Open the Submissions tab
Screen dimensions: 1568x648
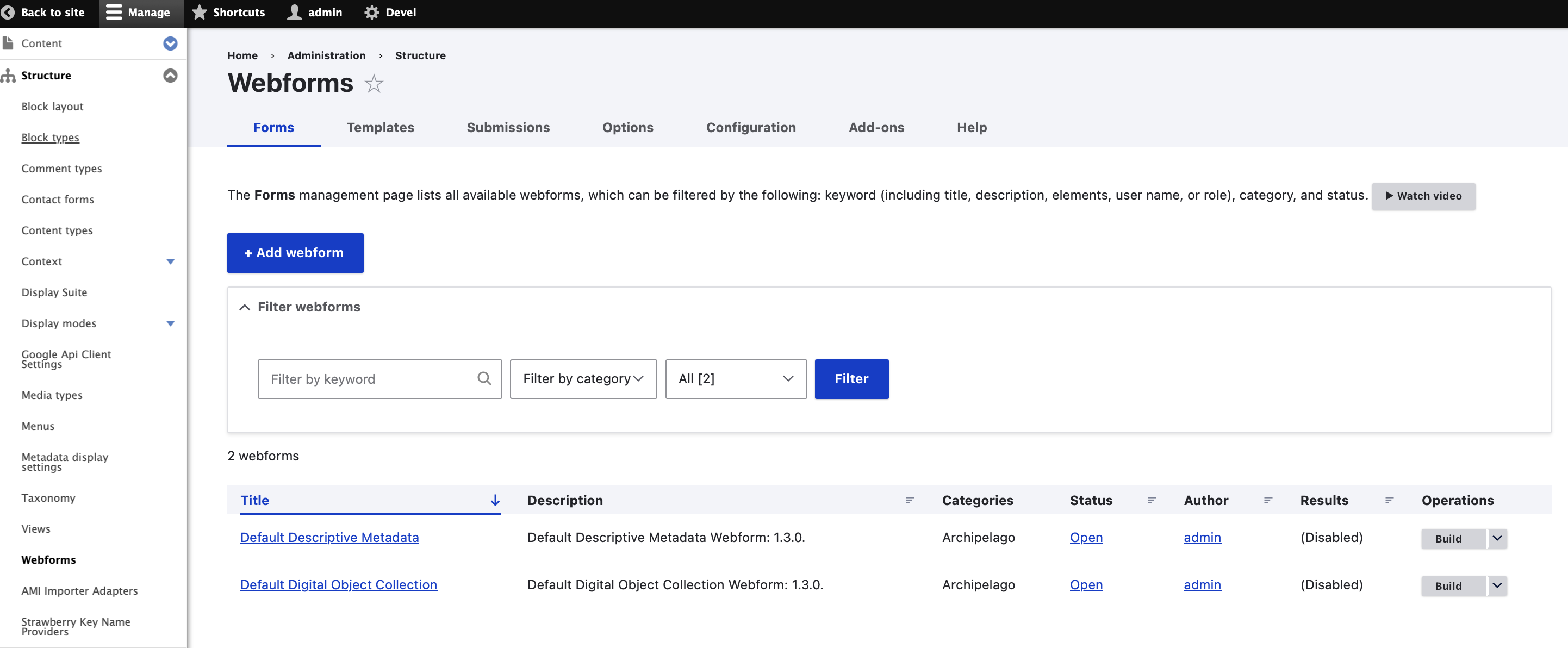click(508, 128)
